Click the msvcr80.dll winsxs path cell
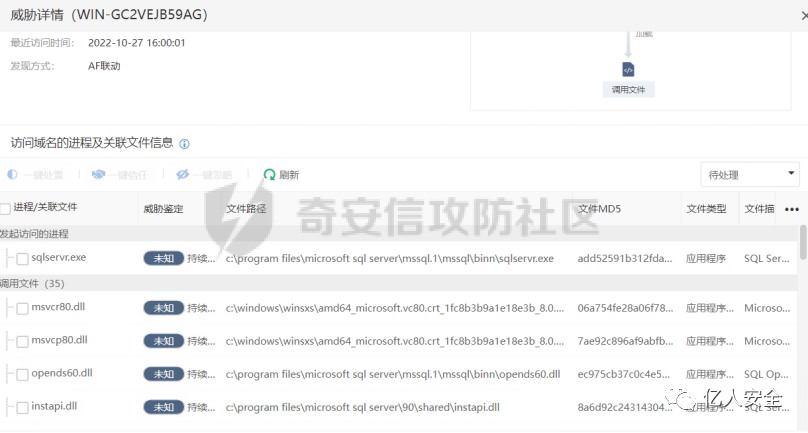808x433 pixels. (x=395, y=308)
